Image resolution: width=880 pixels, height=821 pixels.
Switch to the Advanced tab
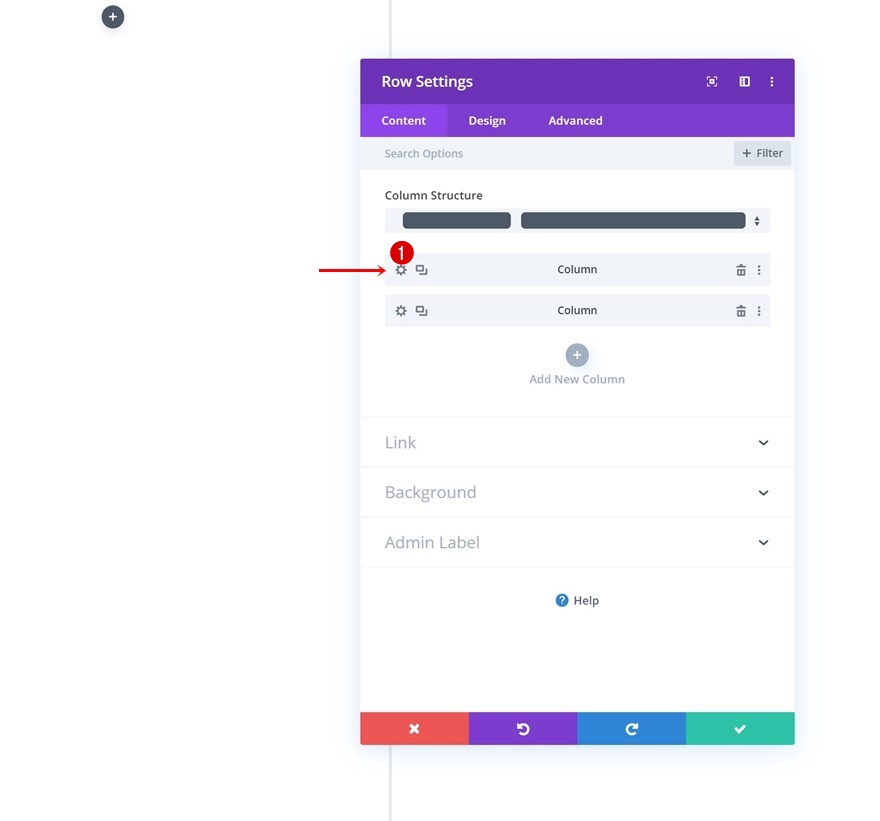tap(575, 121)
